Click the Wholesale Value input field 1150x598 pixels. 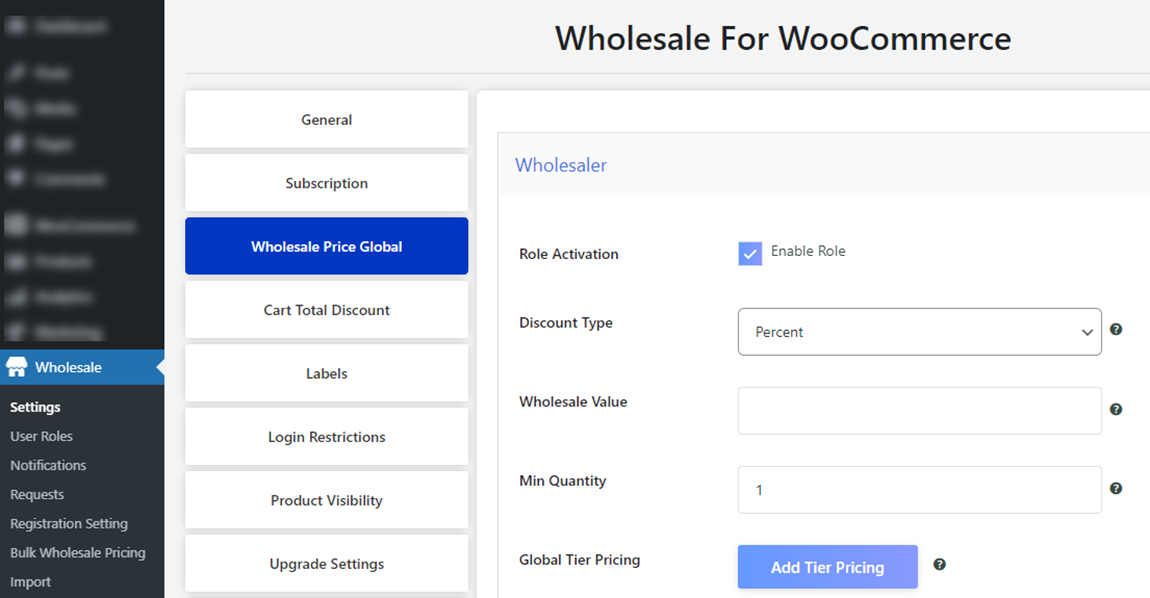coord(919,411)
